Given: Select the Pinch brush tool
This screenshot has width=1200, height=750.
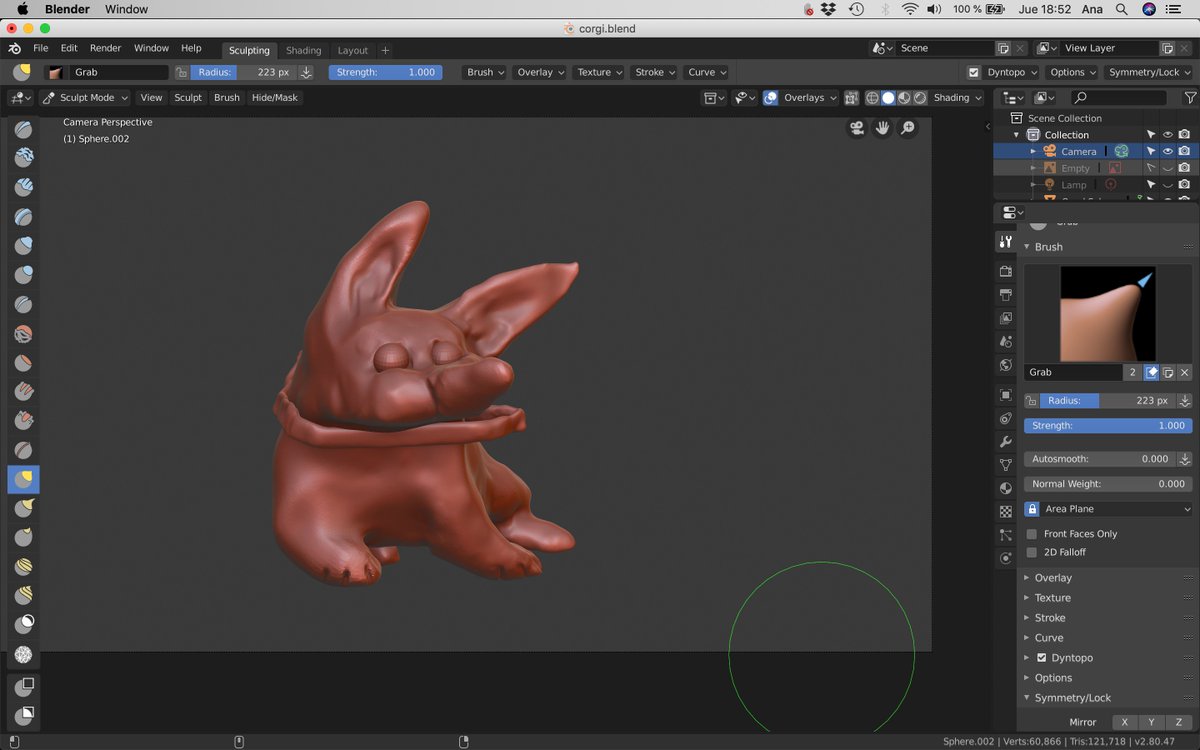Looking at the screenshot, I should click(23, 450).
